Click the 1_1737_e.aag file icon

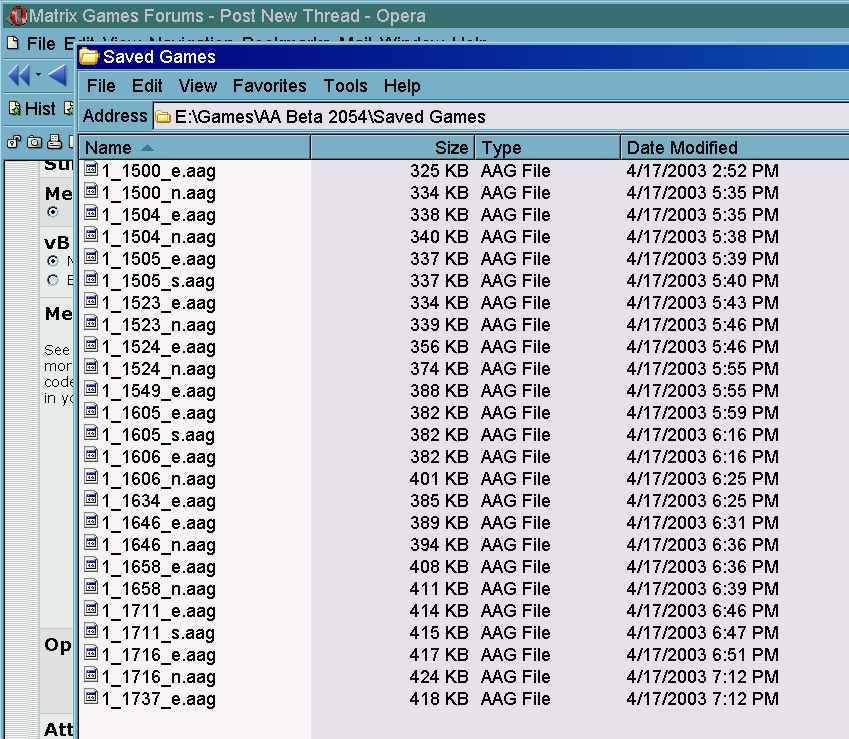(x=91, y=697)
